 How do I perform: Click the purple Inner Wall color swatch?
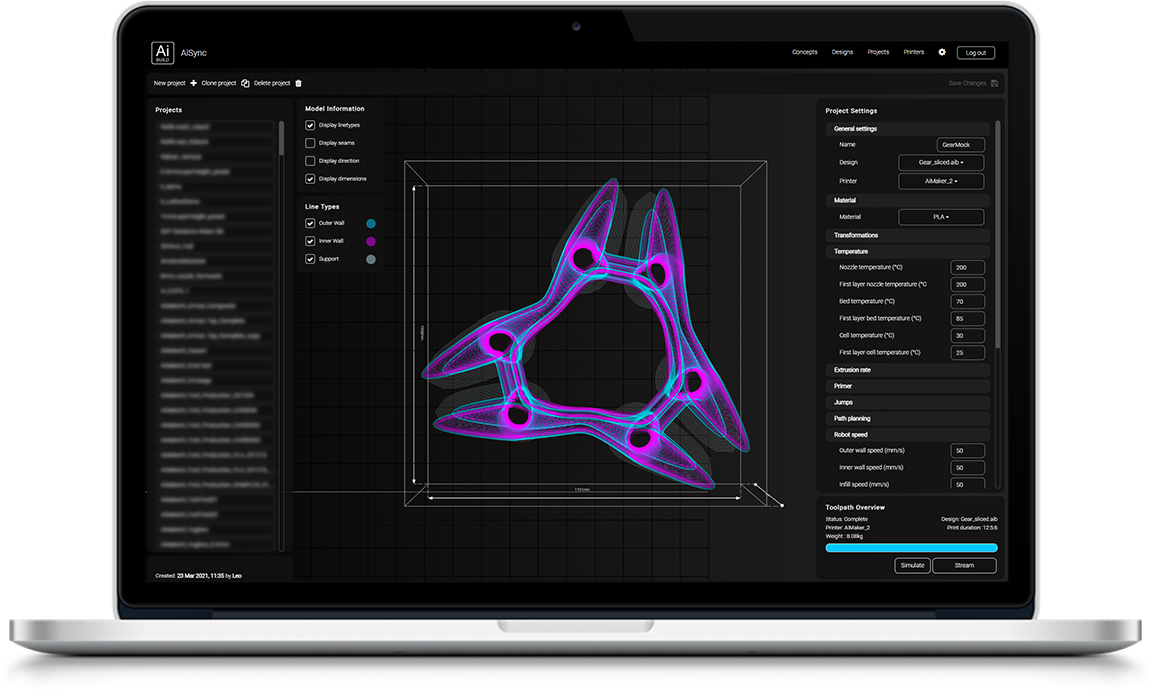tap(371, 242)
